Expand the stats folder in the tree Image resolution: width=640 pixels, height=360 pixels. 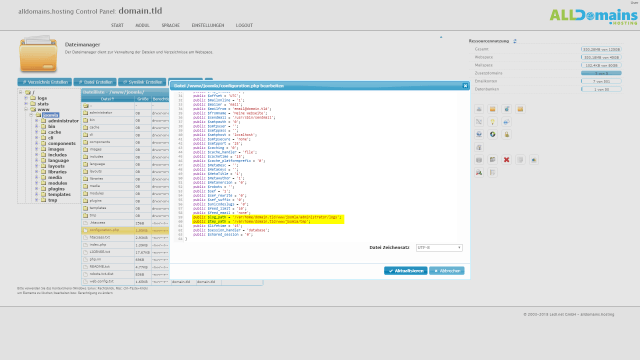(26, 104)
